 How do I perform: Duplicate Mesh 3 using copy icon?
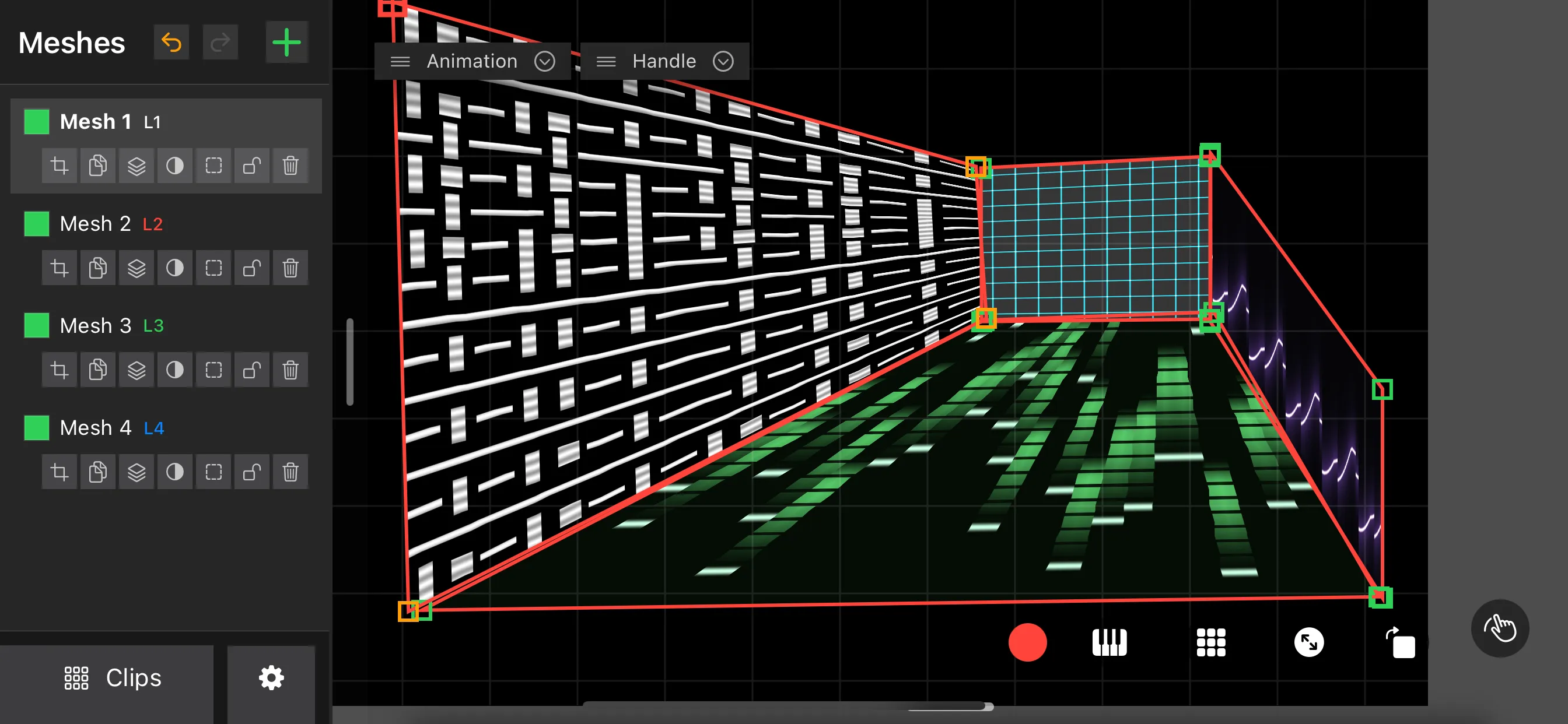click(97, 370)
